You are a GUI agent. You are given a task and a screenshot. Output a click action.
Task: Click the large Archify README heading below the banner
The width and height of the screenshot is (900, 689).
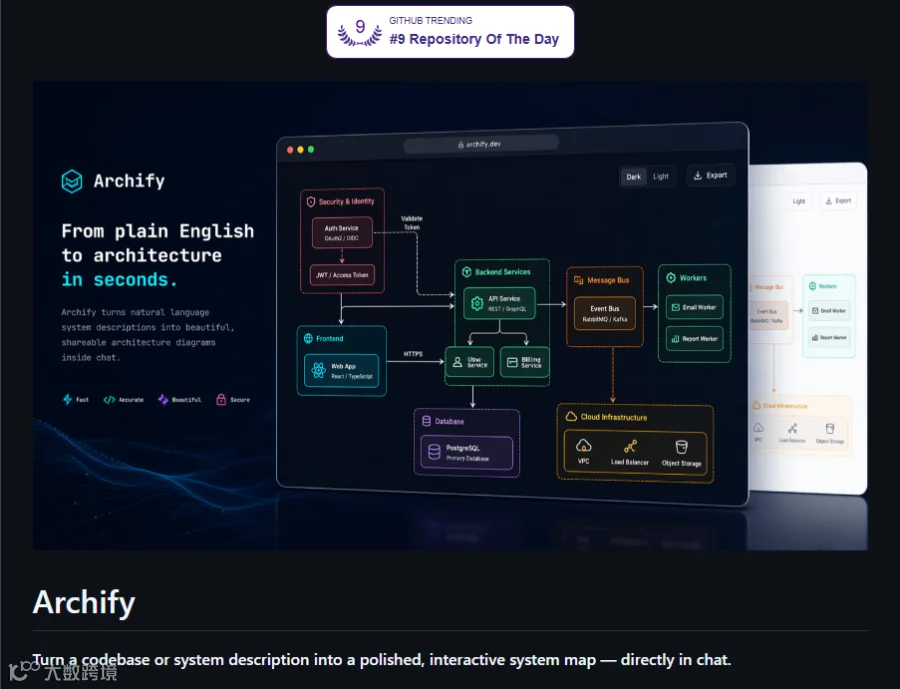(x=84, y=602)
